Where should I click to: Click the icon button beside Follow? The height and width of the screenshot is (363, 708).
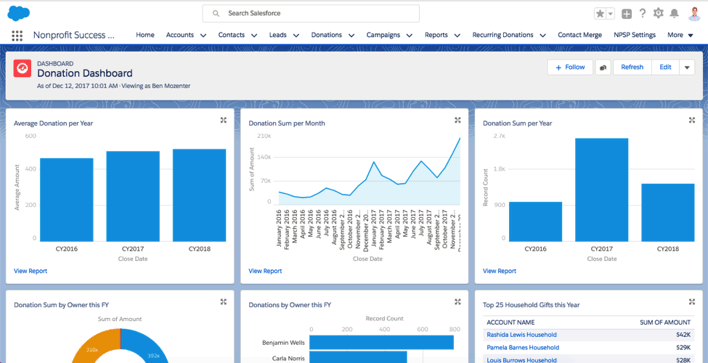coord(603,67)
